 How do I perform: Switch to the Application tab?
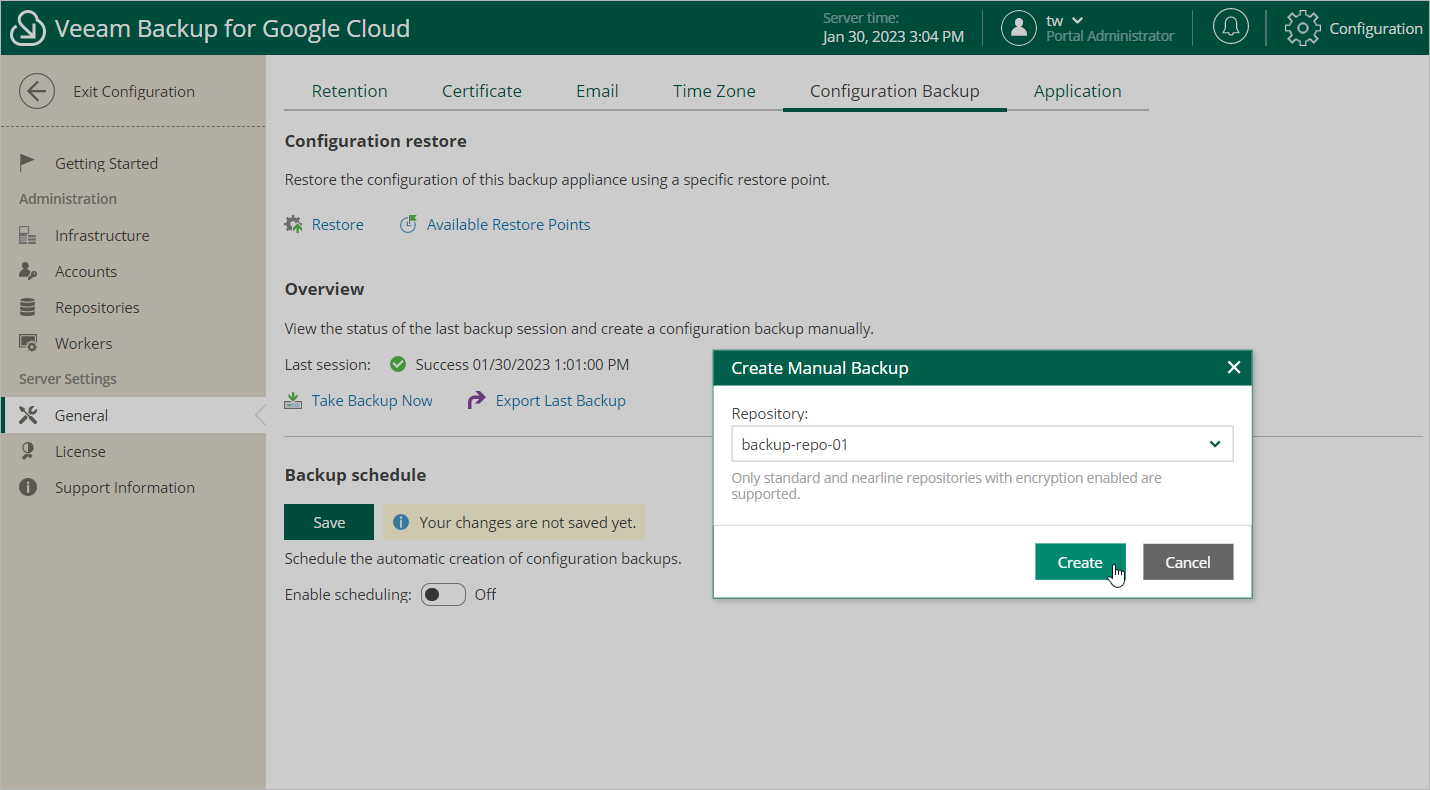pos(1077,91)
